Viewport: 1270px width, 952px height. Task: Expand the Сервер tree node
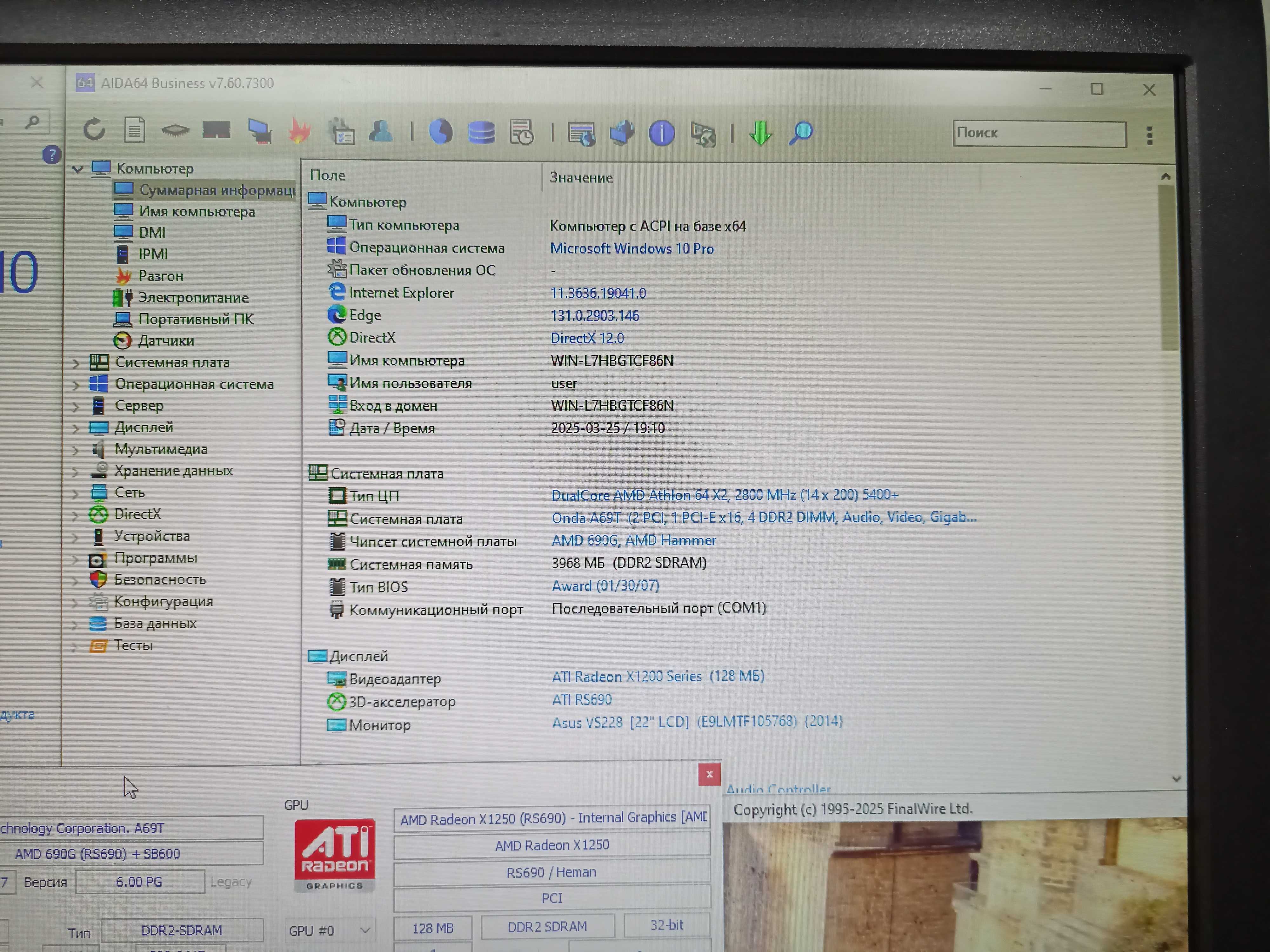(x=75, y=407)
